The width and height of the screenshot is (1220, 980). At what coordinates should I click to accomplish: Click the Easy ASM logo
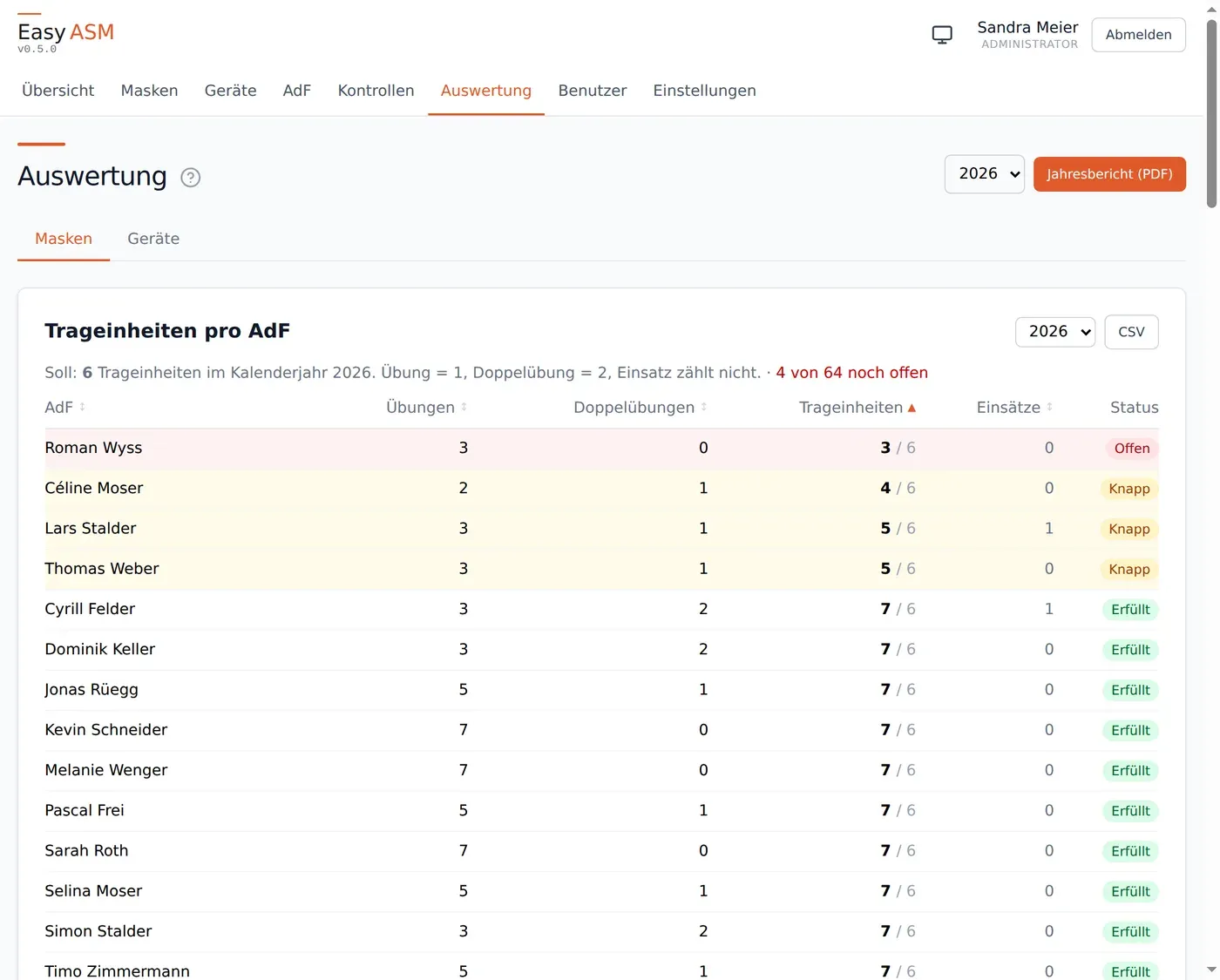point(65,33)
